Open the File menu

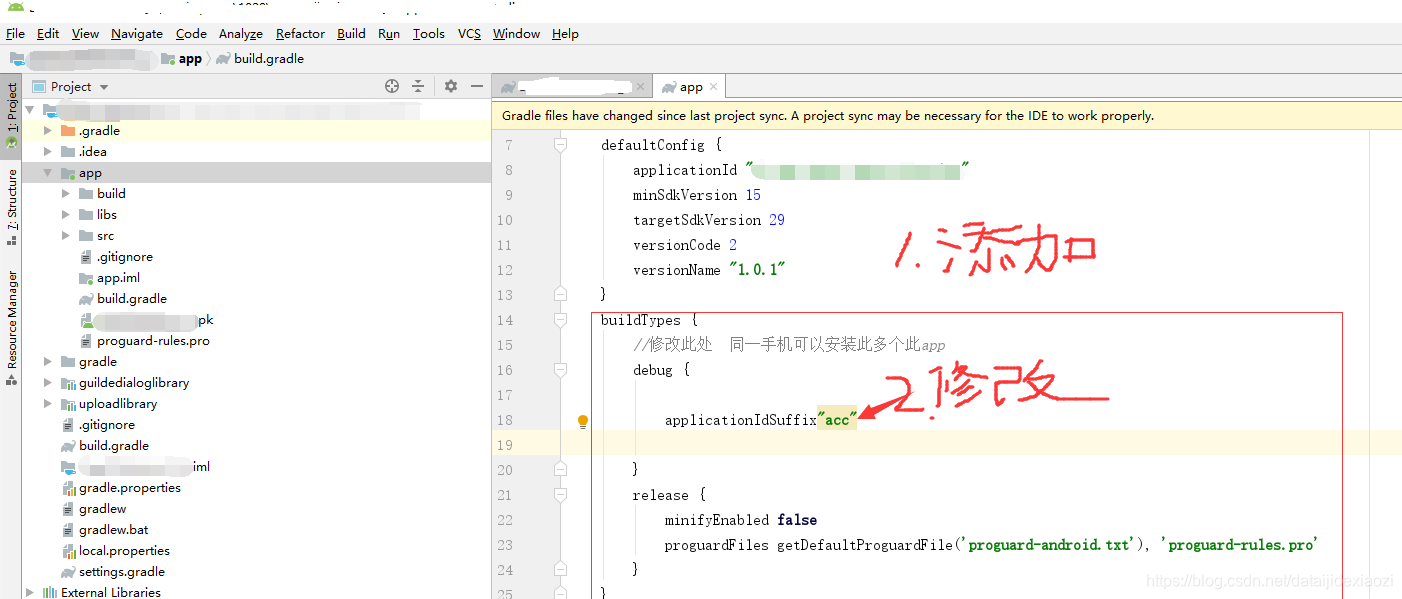tap(15, 34)
